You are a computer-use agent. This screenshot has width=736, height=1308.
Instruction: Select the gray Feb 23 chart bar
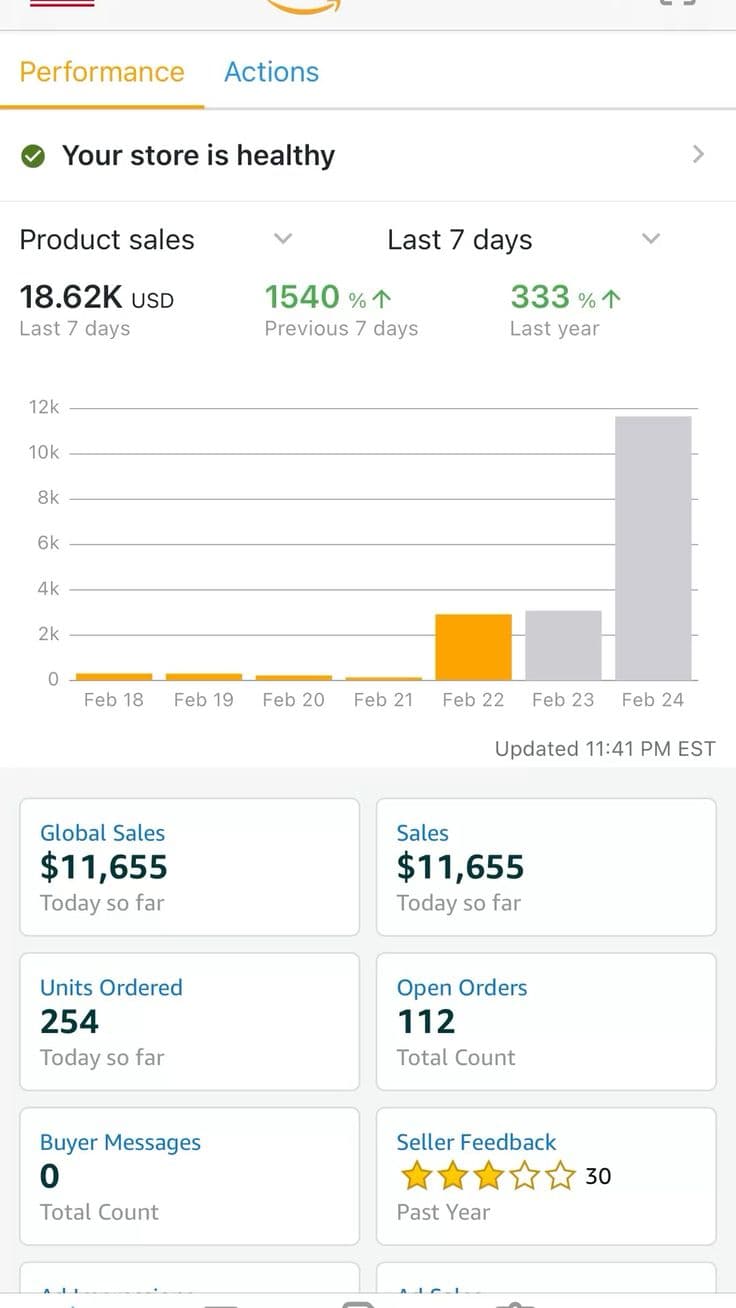pos(563,645)
